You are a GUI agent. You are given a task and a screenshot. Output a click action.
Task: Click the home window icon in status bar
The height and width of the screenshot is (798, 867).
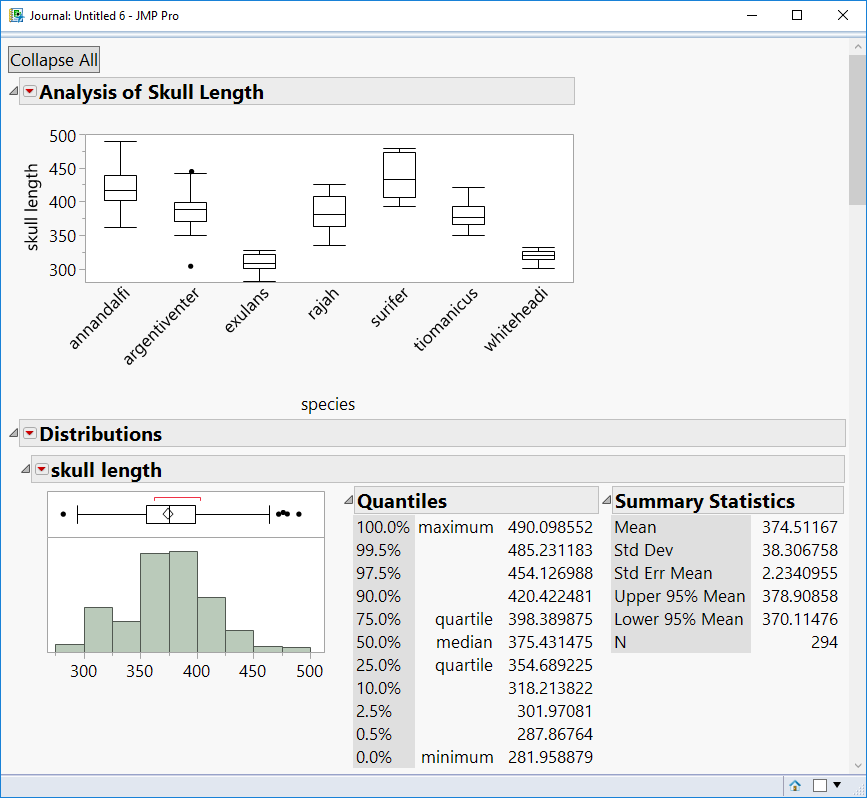795,785
